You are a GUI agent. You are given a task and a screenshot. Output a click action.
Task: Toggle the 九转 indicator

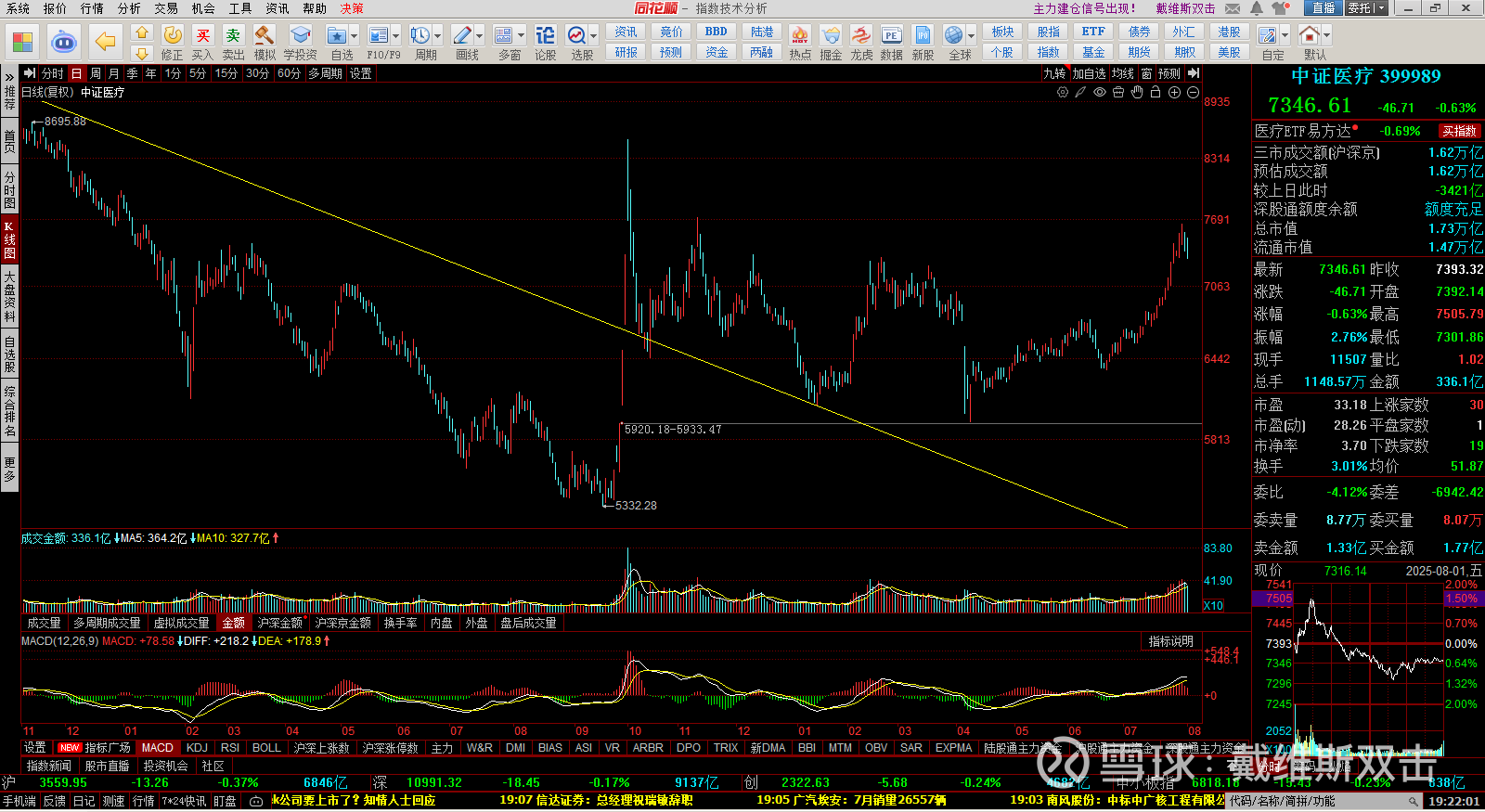[x=1054, y=73]
